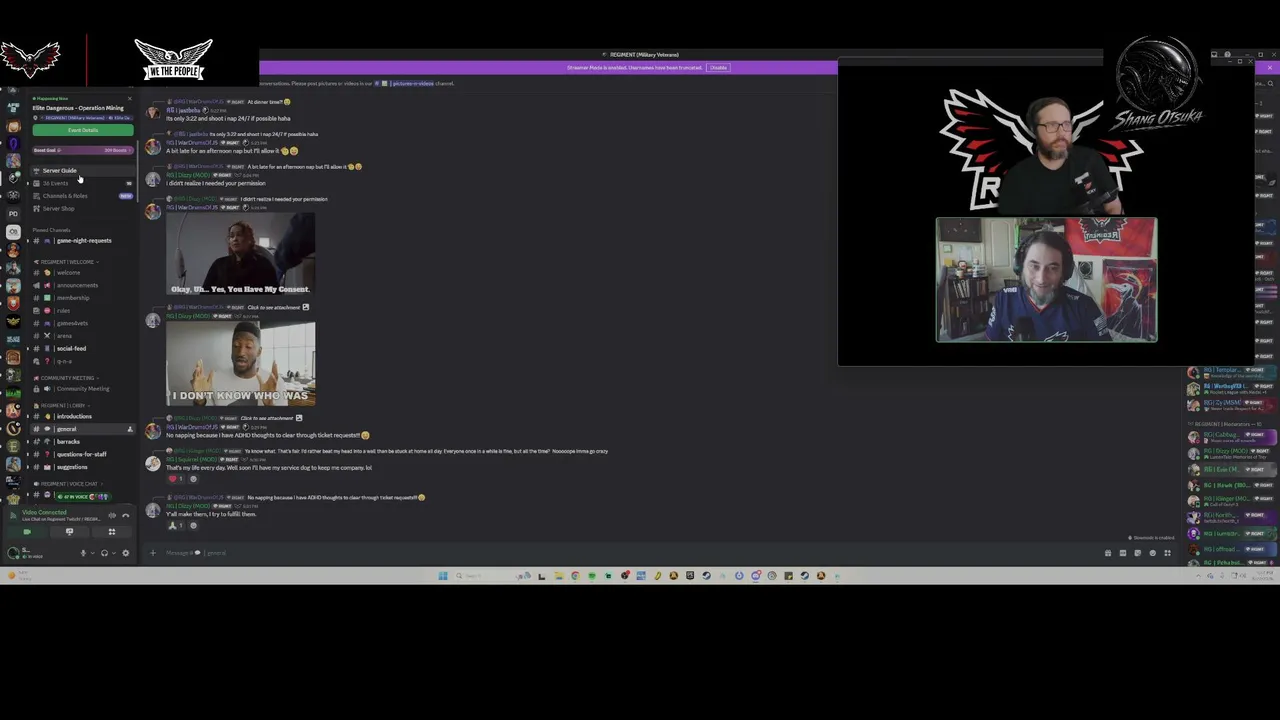Collapse the COMMUNITY MEETING category

pyautogui.click(x=65, y=378)
